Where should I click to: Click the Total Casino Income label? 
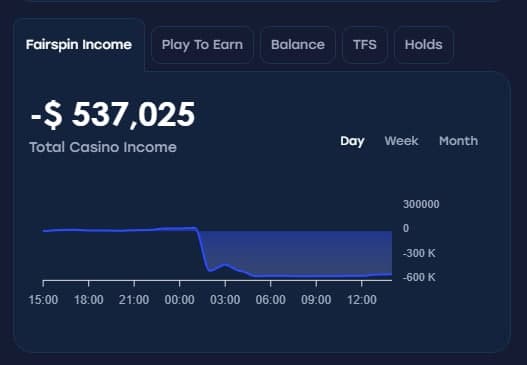coord(103,147)
